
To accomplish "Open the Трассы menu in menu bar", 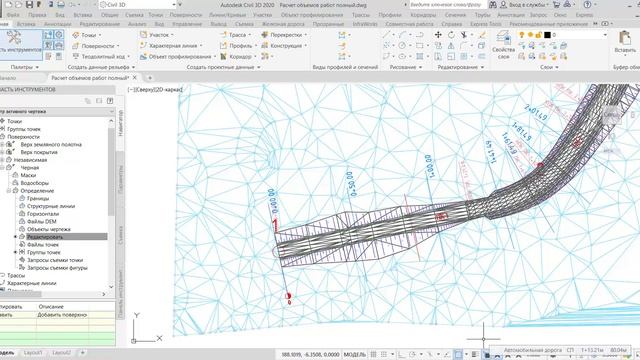I will [361, 15].
